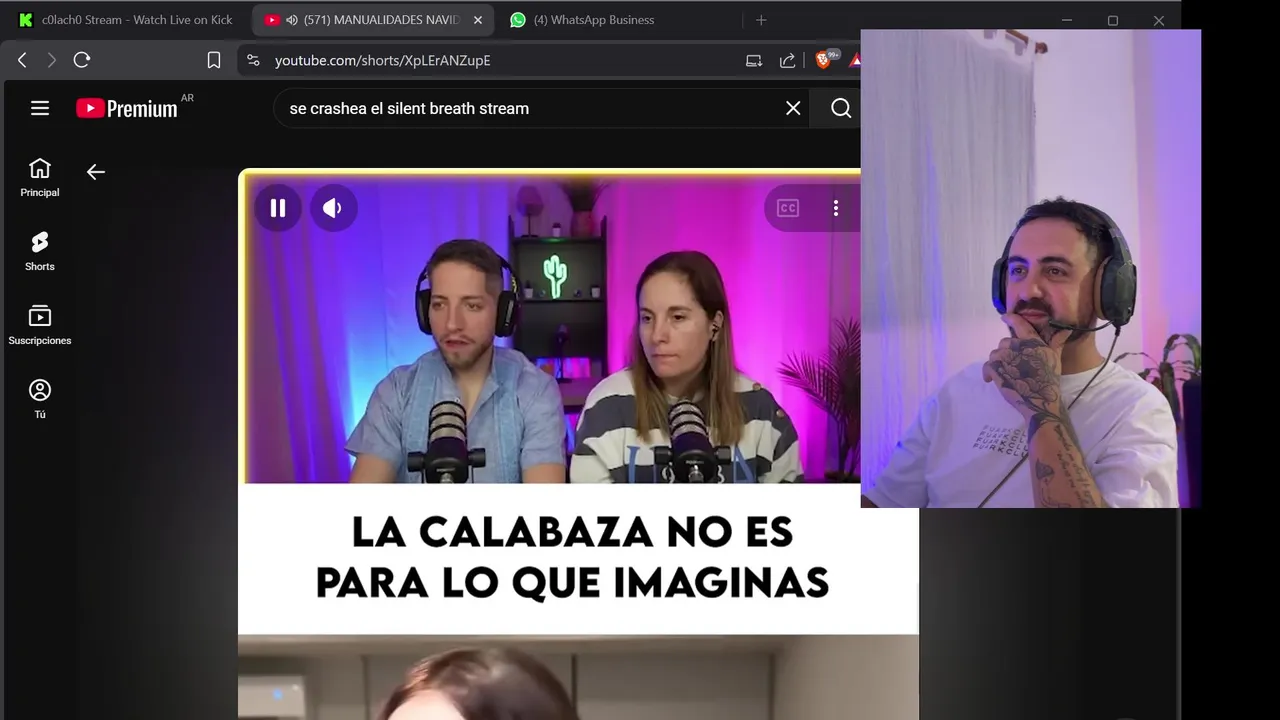Viewport: 1280px width, 720px height.
Task: Open Principal in sidebar
Action: click(x=40, y=178)
